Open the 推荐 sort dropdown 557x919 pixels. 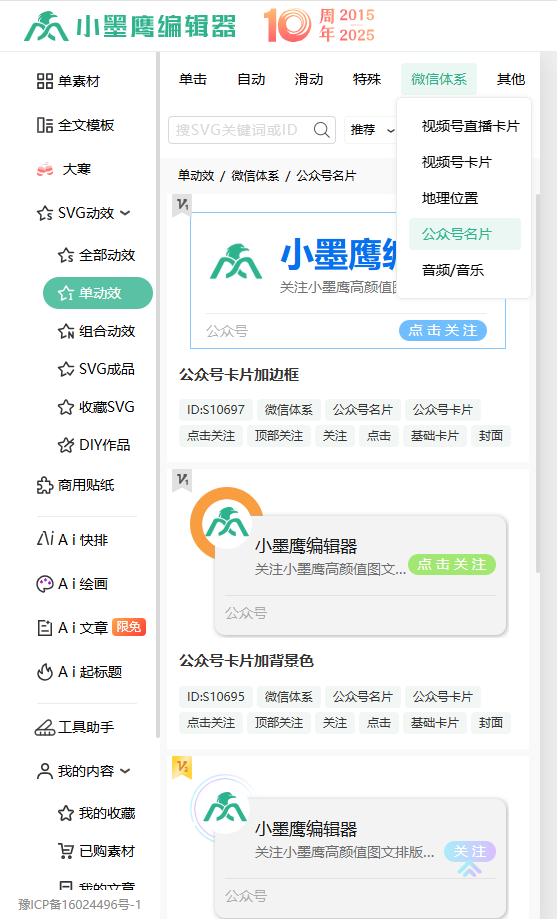[x=372, y=130]
